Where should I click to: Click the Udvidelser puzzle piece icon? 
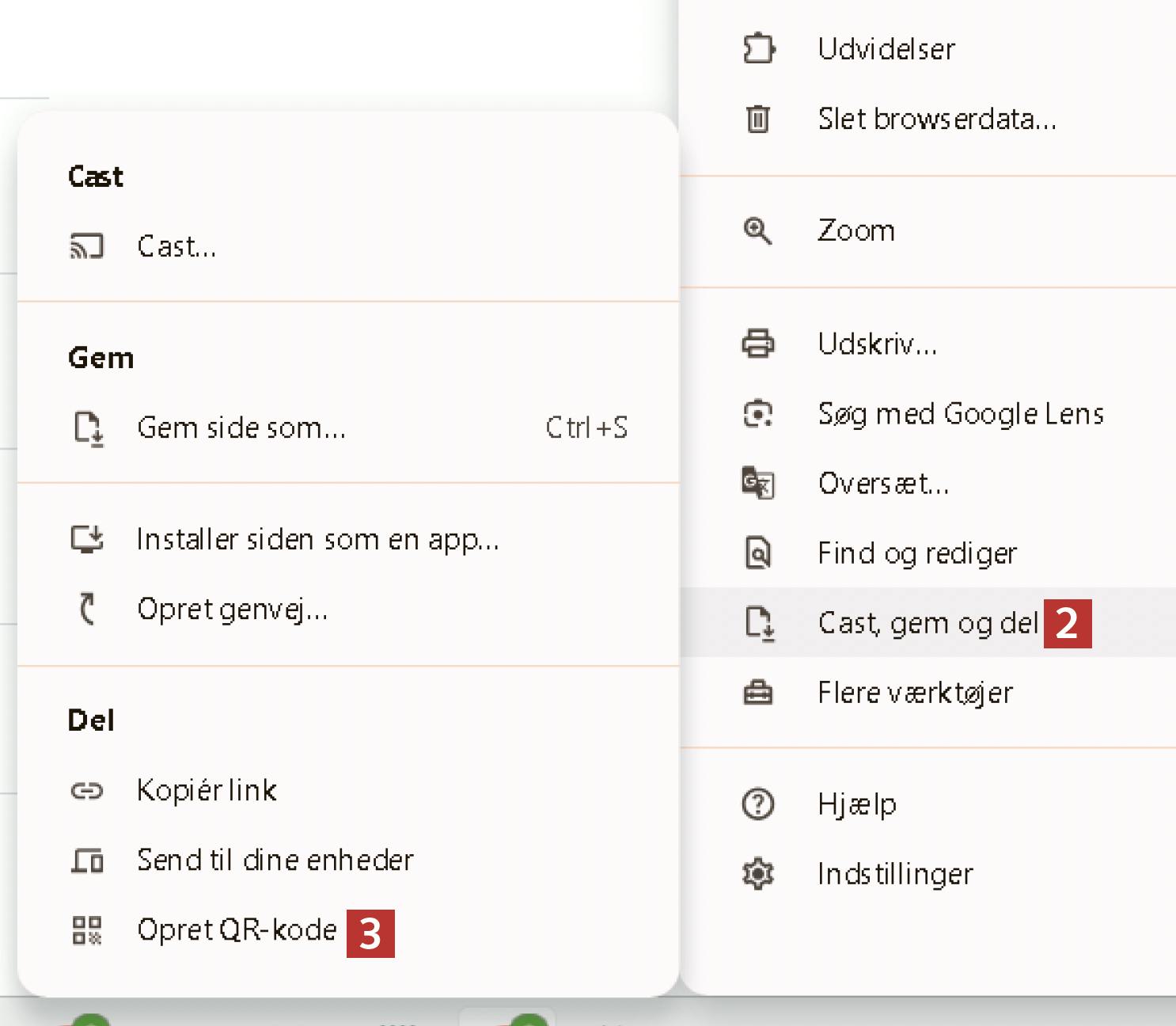point(758,48)
